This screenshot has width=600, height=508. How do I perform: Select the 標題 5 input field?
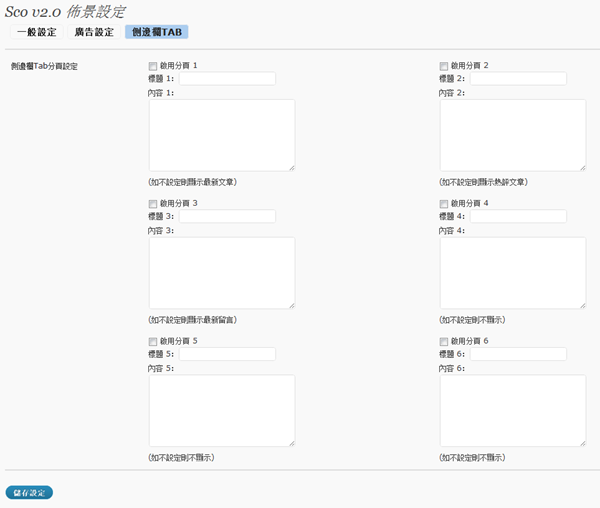point(227,354)
